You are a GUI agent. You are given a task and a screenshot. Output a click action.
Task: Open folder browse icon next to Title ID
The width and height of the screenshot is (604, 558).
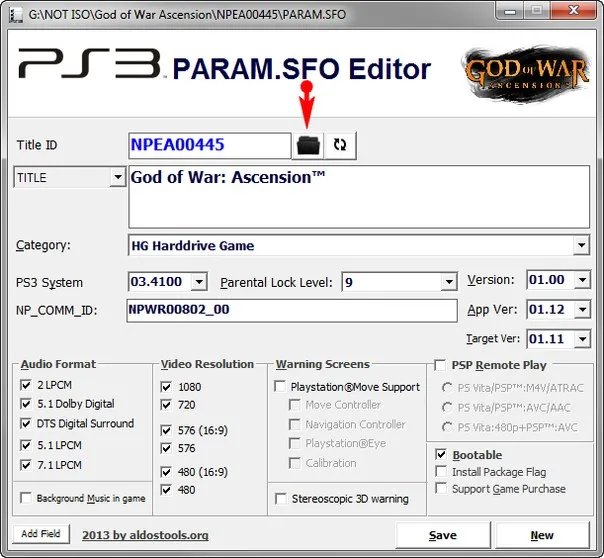(308, 145)
